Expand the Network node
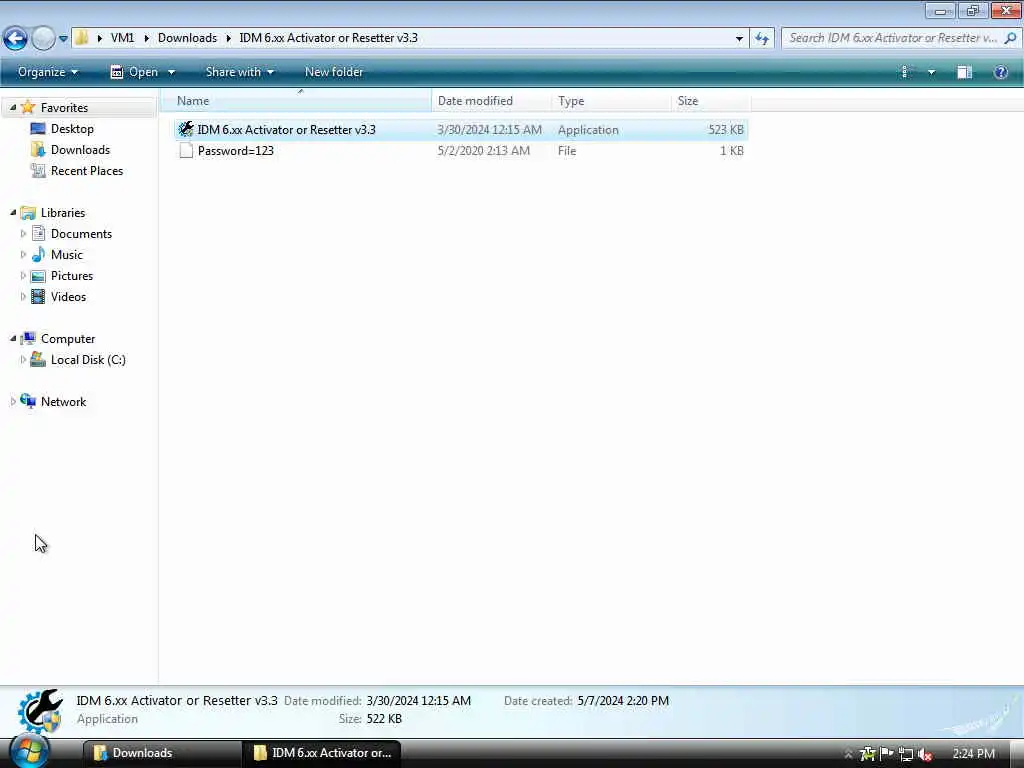This screenshot has height=768, width=1024. (x=12, y=402)
